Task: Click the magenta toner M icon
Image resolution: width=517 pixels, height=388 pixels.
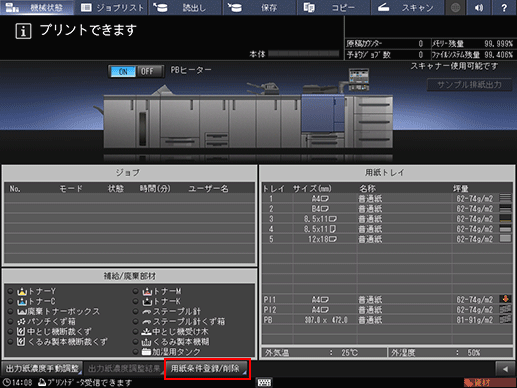Action: (x=147, y=291)
